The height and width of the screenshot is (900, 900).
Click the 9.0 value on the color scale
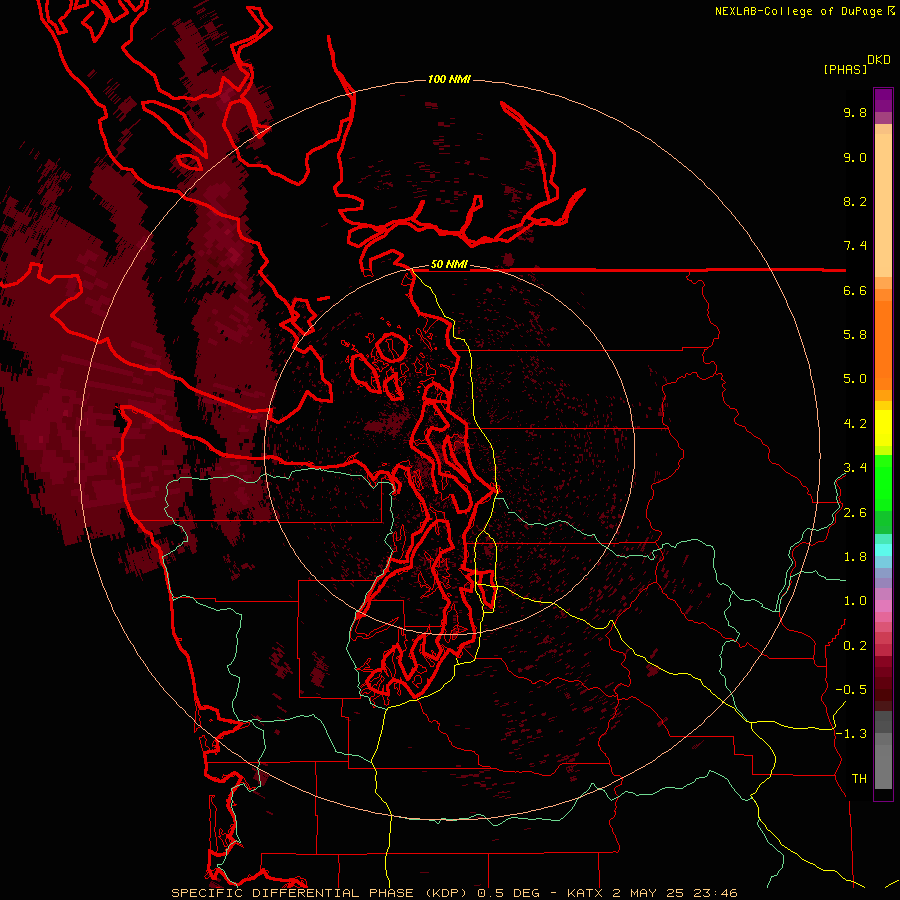[855, 157]
